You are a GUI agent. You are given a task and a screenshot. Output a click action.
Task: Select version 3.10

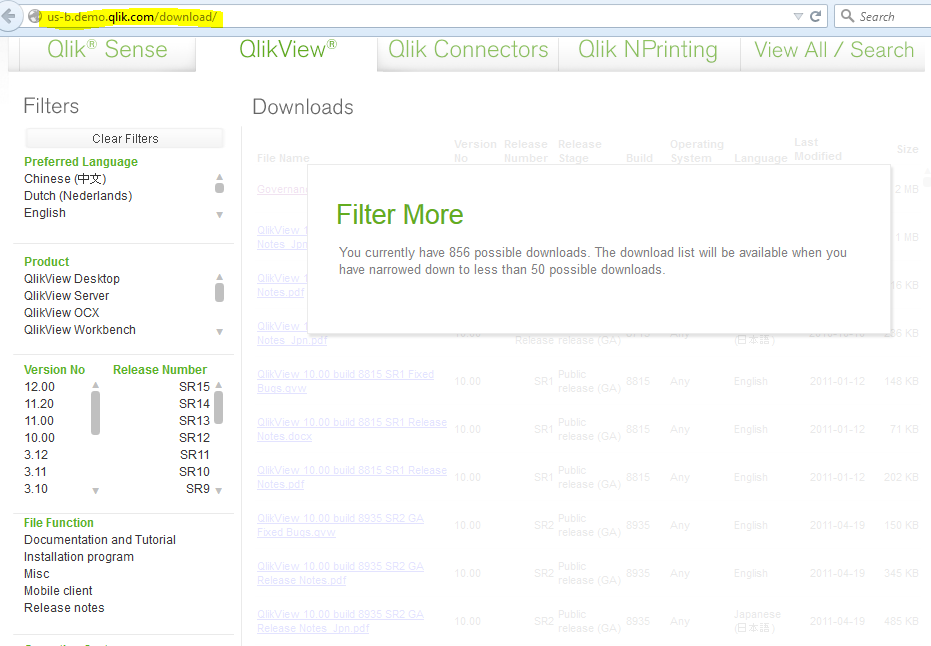pos(36,489)
